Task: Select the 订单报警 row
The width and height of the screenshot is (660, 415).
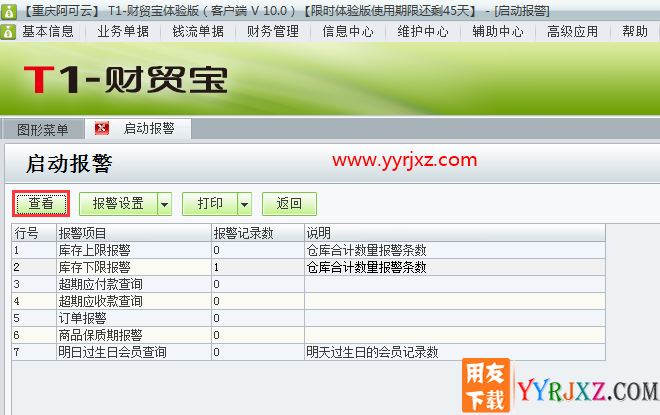Action: tap(309, 318)
